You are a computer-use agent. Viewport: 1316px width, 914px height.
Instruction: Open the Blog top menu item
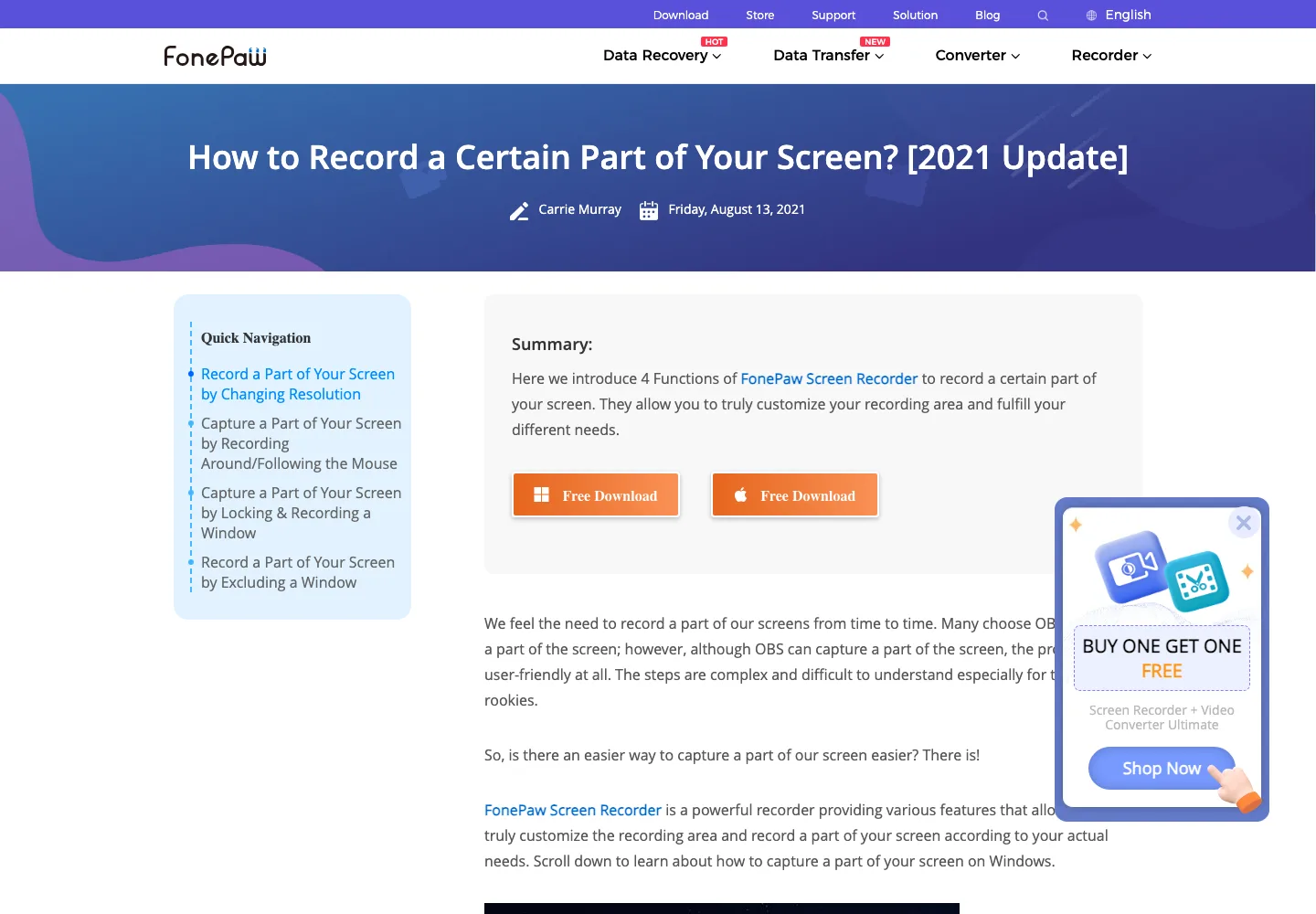[987, 16]
